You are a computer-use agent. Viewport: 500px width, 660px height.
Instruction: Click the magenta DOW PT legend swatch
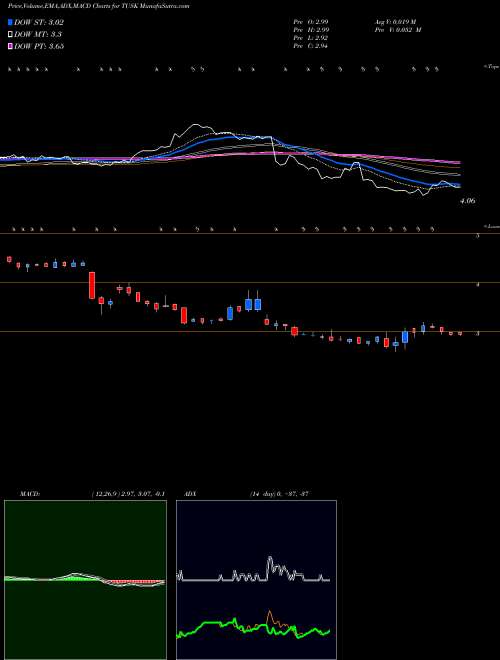10,46
